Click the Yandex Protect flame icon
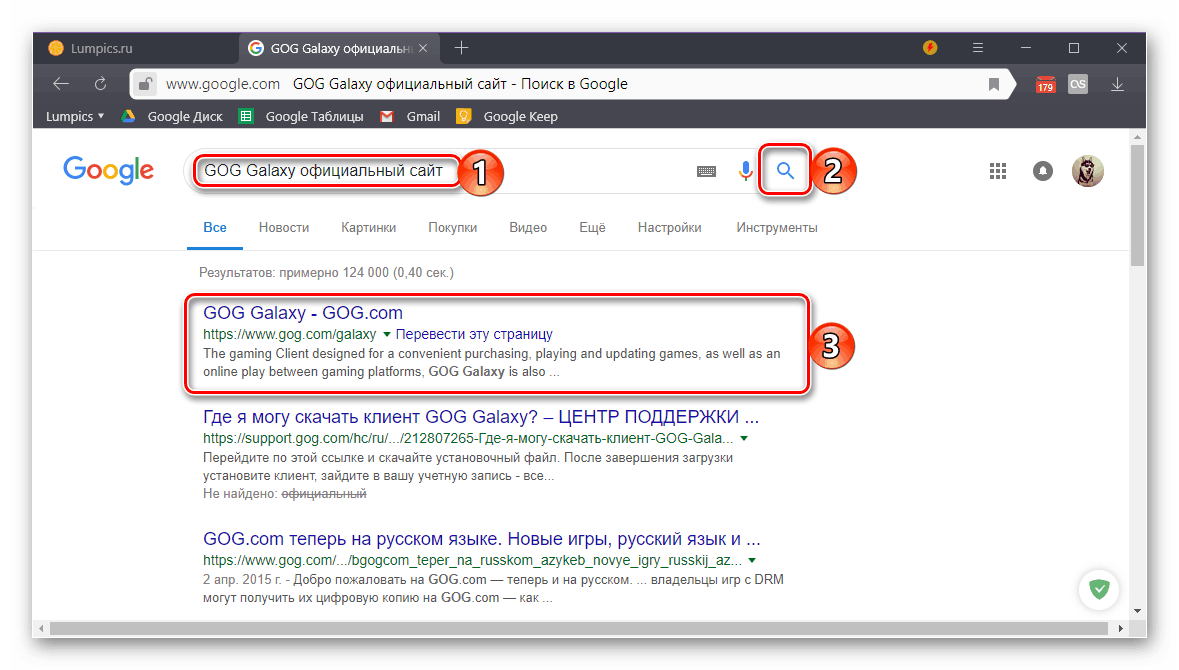 point(929,47)
